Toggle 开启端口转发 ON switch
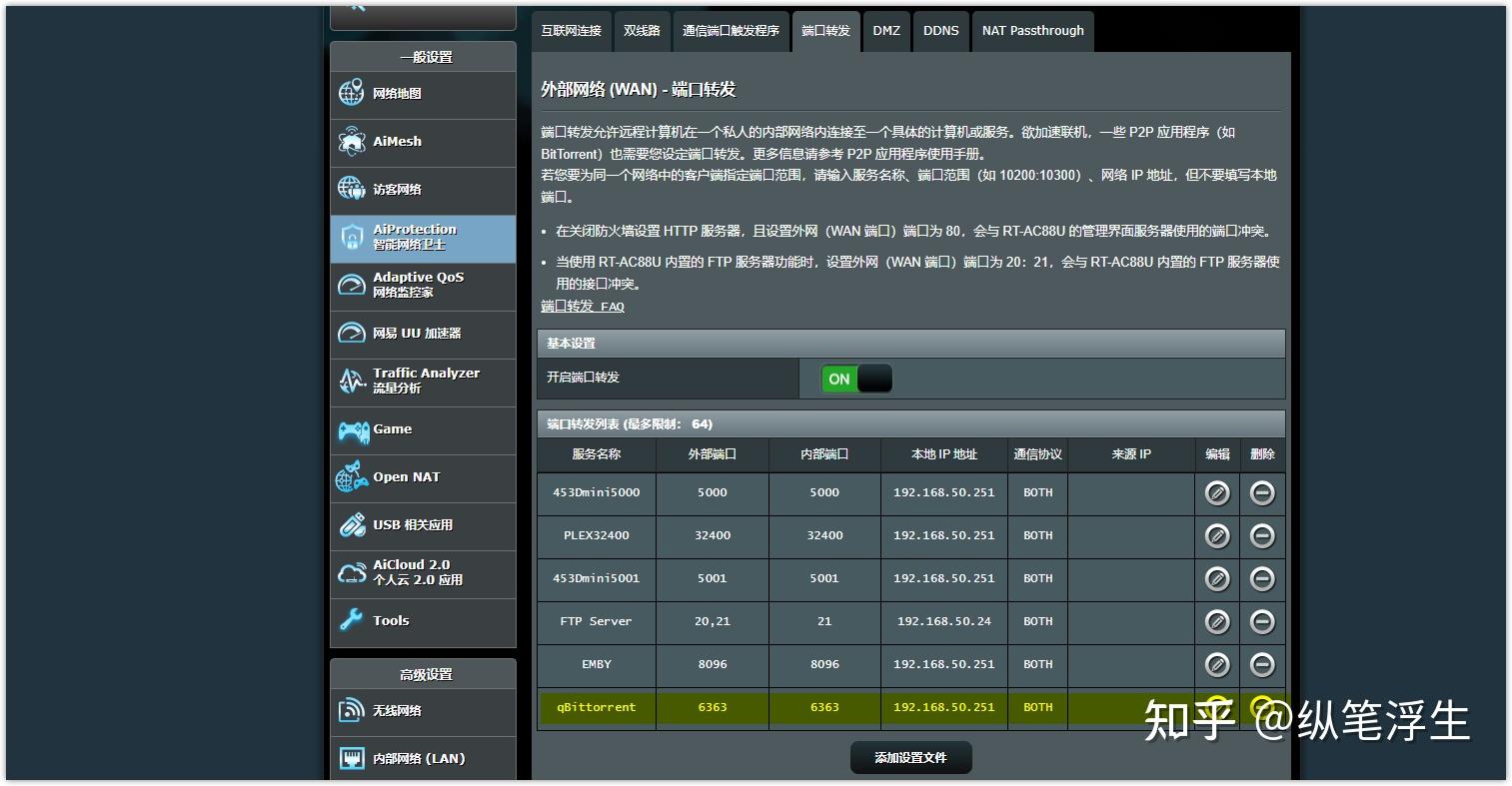 (x=856, y=379)
